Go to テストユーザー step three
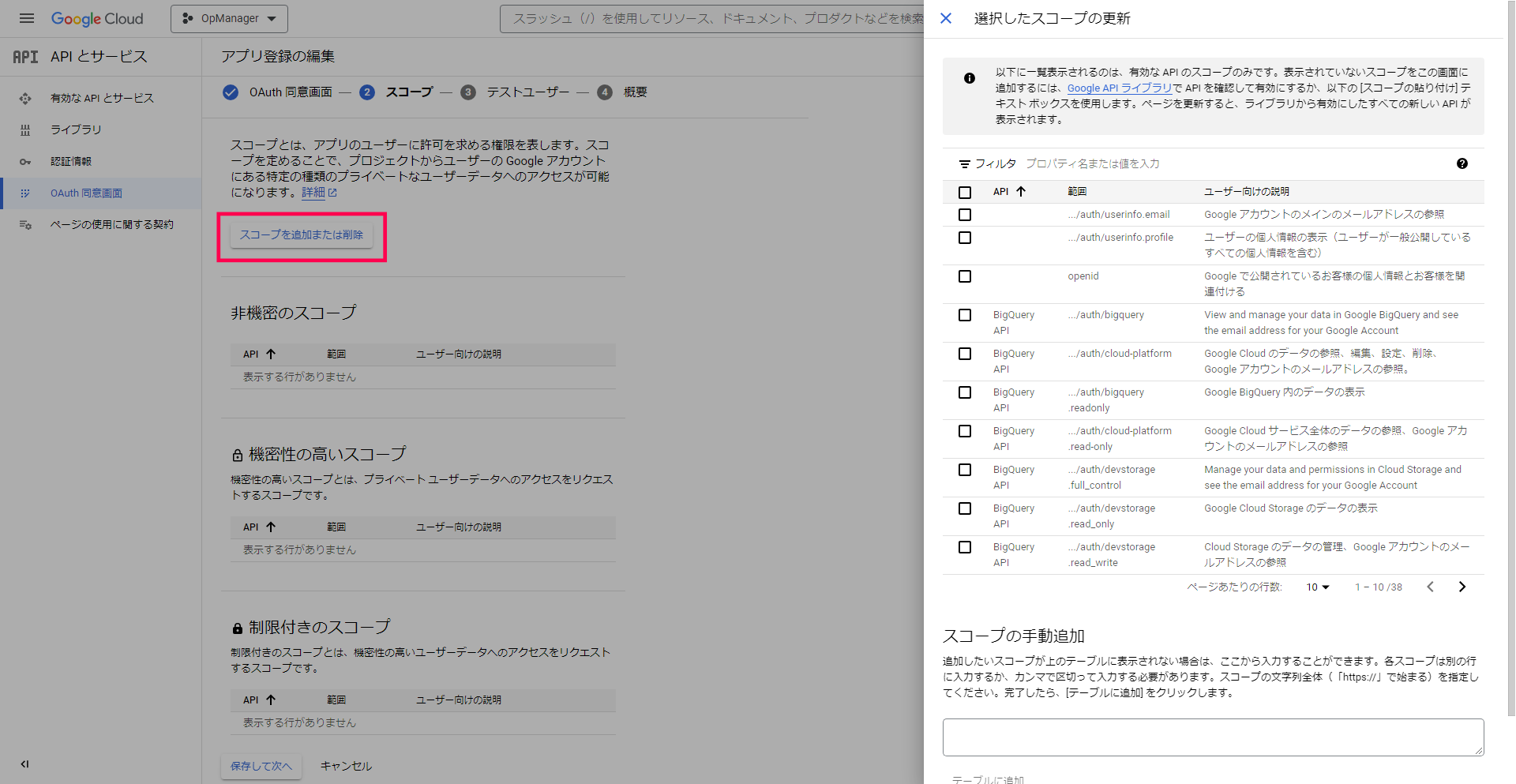Image resolution: width=1516 pixels, height=784 pixels. tap(515, 92)
